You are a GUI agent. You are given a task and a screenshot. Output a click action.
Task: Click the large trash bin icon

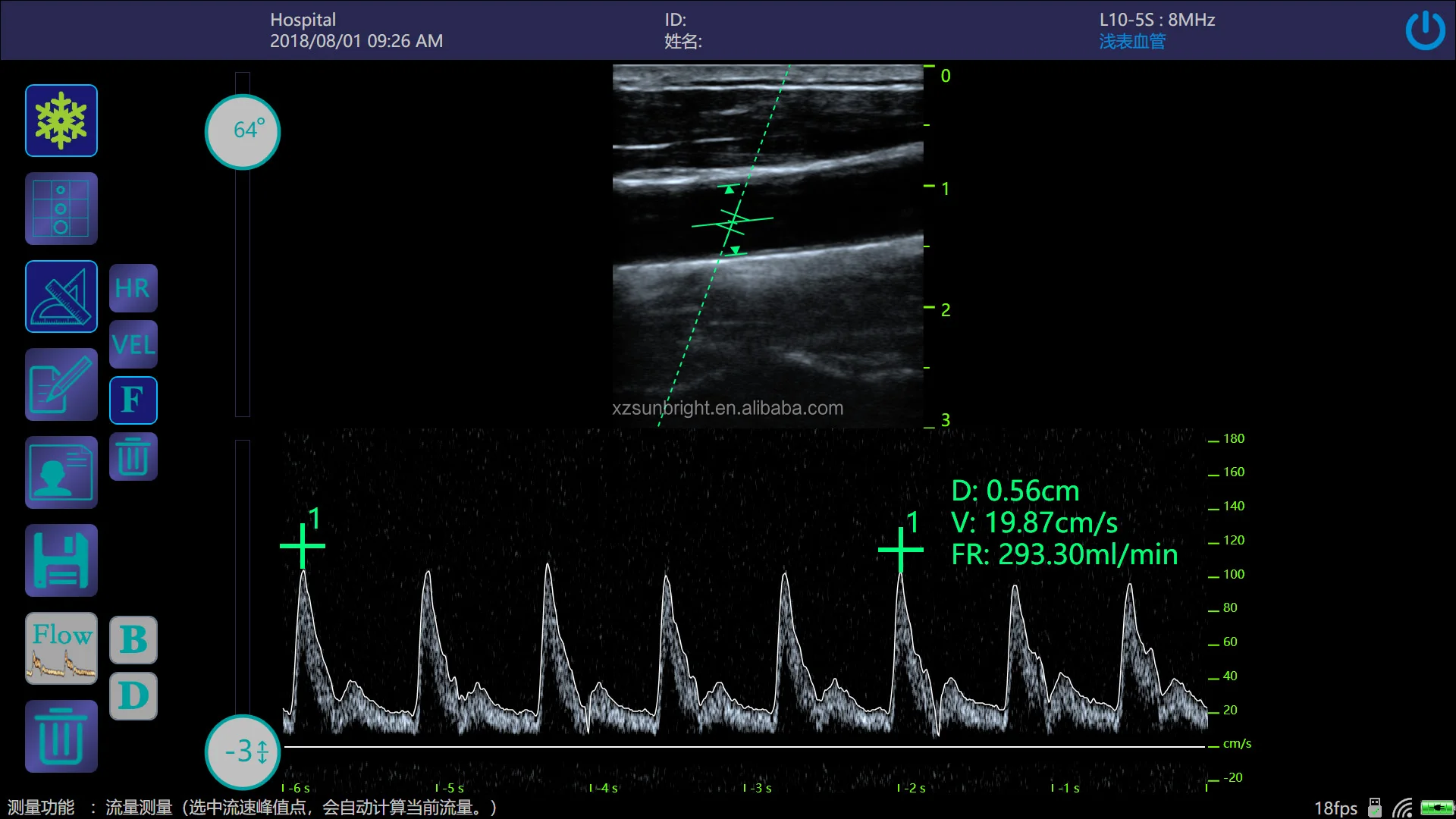tap(61, 736)
